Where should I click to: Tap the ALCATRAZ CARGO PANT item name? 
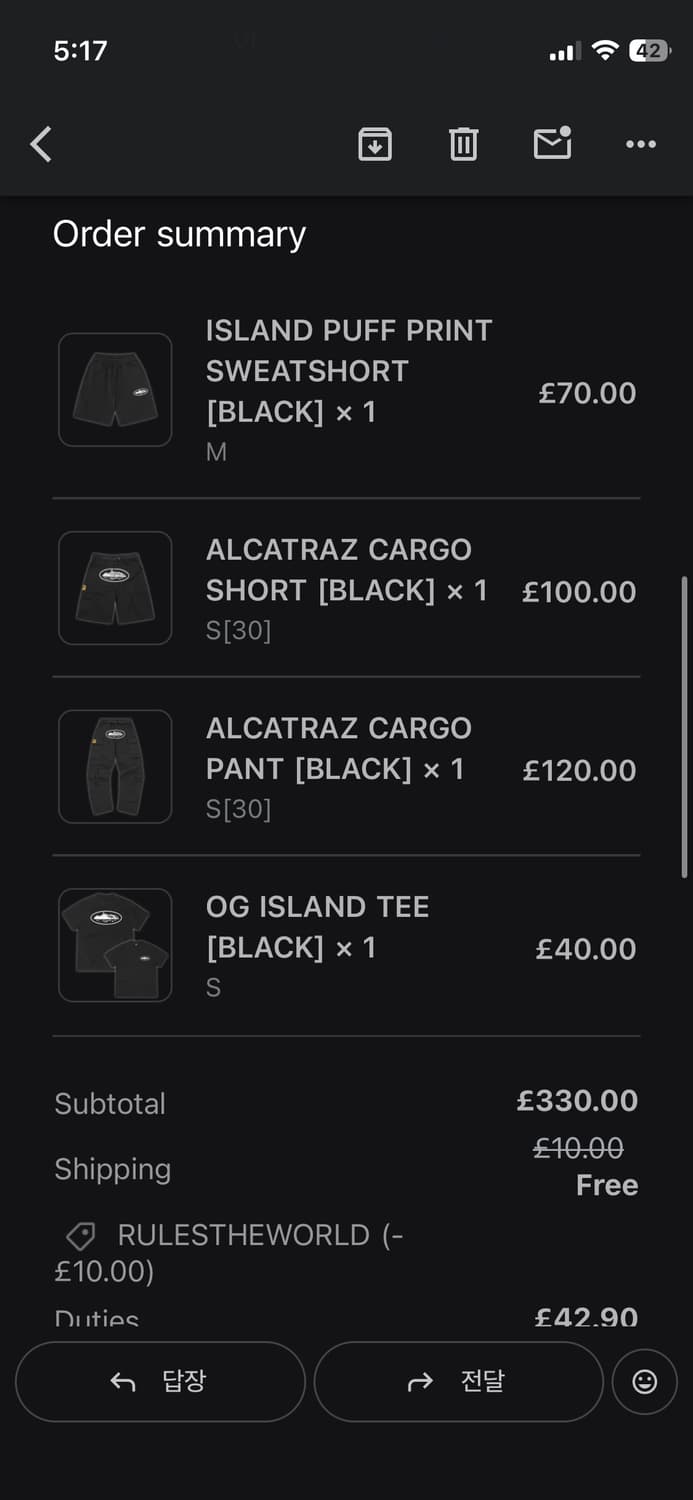pos(338,748)
